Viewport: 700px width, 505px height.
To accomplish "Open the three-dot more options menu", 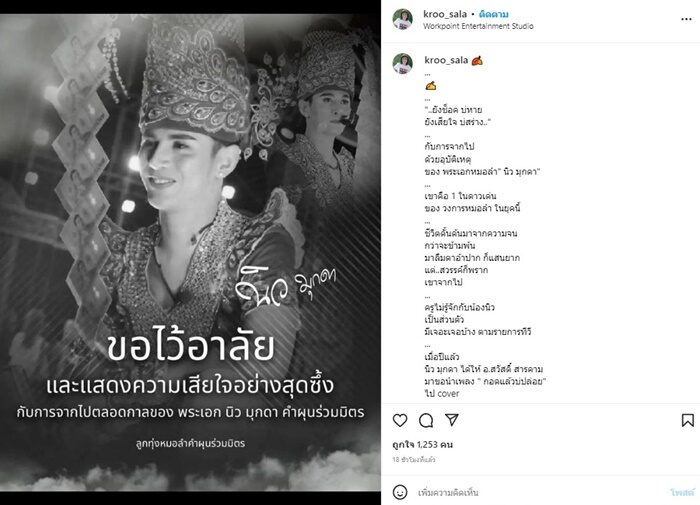I will pyautogui.click(x=686, y=19).
